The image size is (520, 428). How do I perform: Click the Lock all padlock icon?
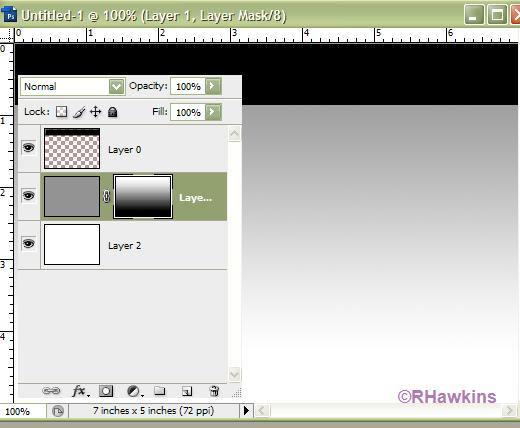(x=113, y=112)
